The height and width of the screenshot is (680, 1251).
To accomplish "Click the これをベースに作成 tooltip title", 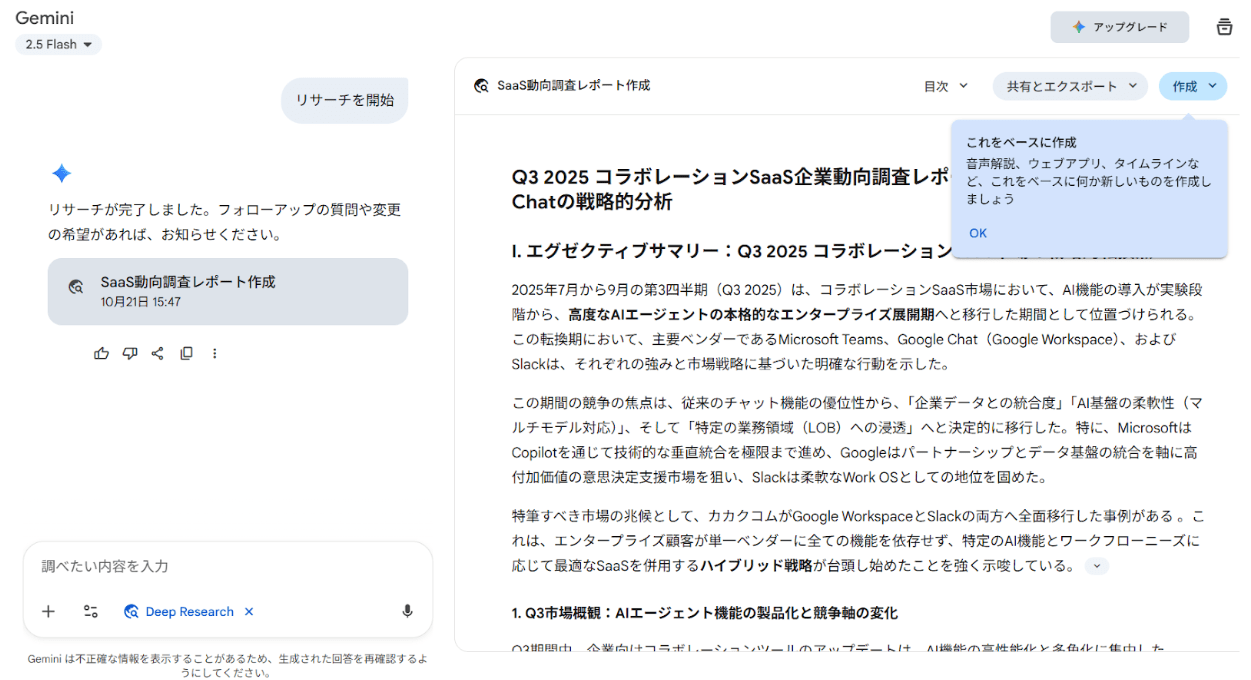I will [1021, 142].
